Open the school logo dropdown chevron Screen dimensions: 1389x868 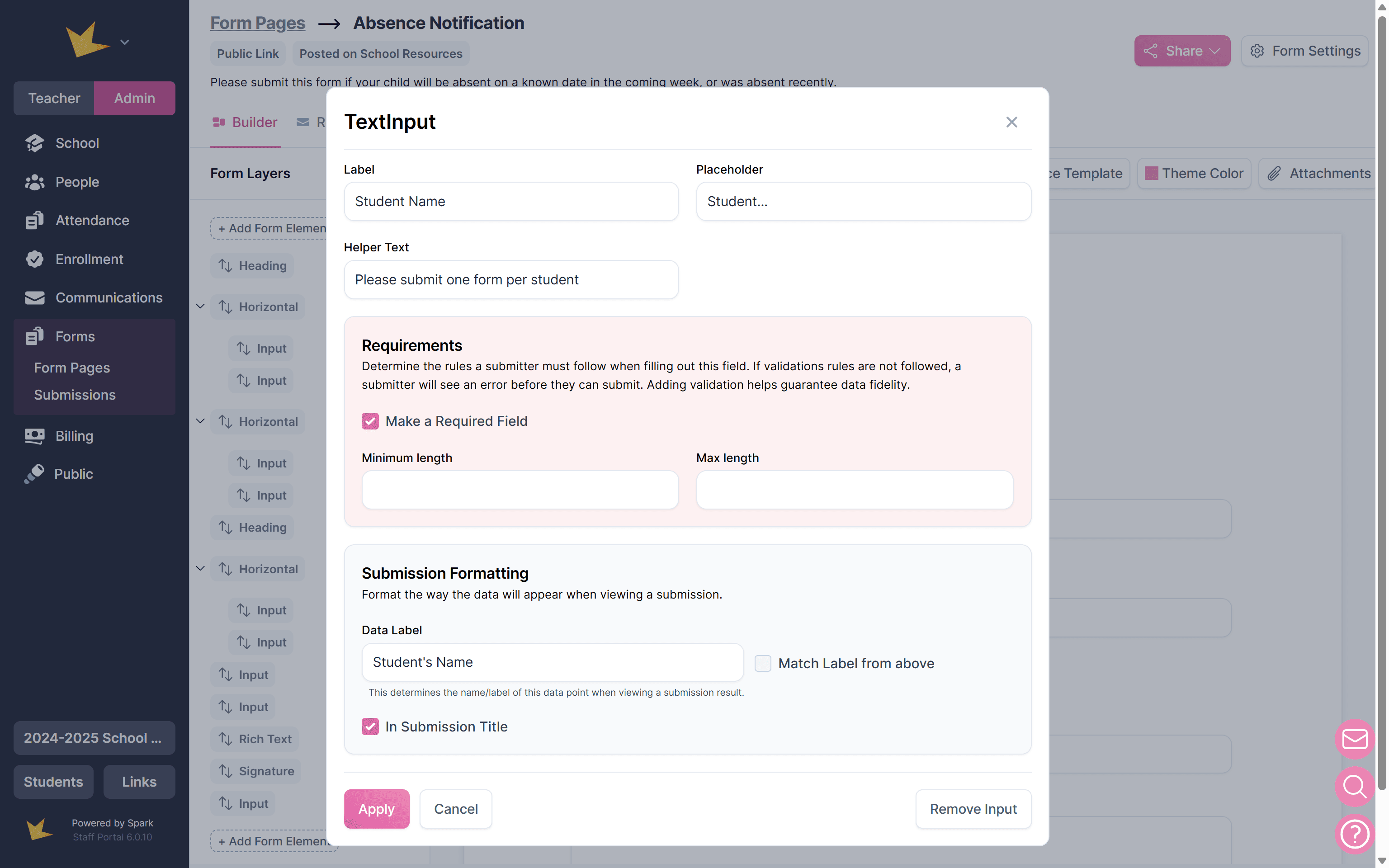(x=124, y=42)
